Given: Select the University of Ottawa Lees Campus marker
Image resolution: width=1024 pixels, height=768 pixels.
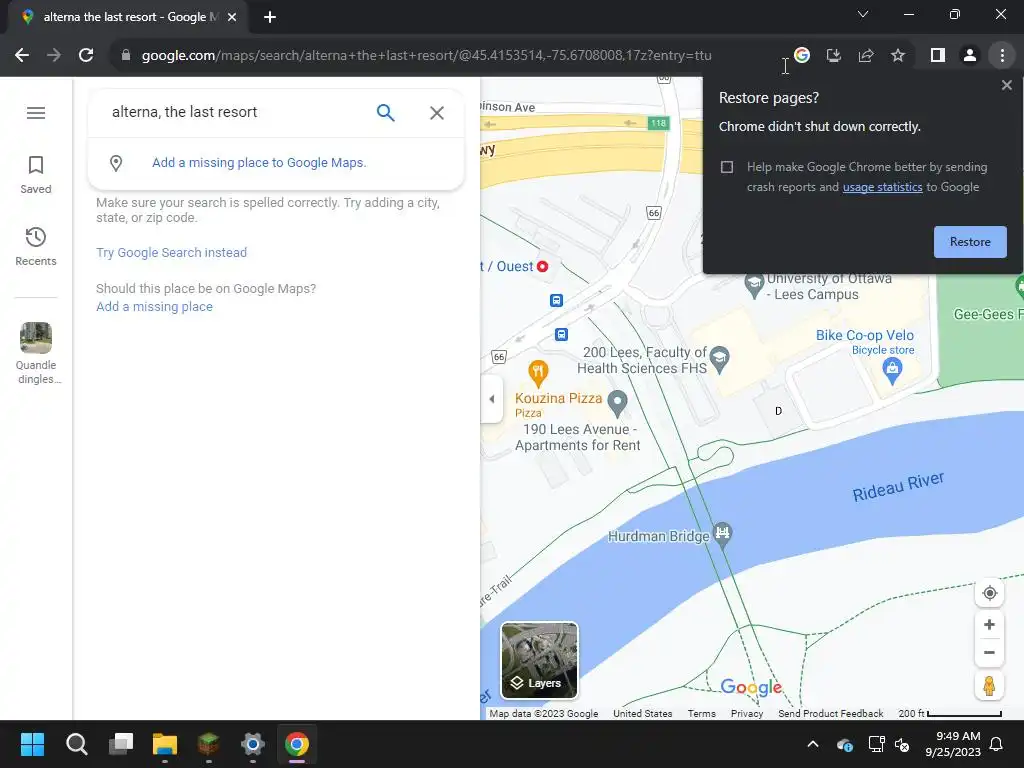Looking at the screenshot, I should pos(754,285).
